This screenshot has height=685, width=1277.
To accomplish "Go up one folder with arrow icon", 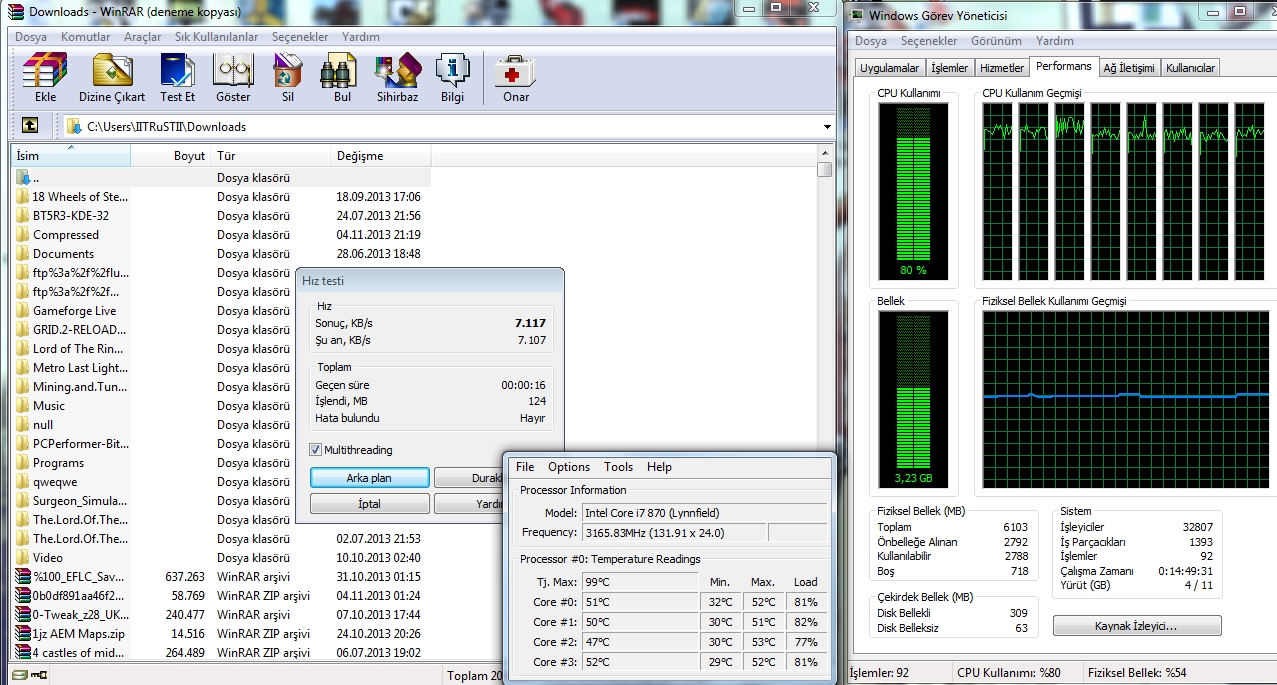I will point(30,126).
